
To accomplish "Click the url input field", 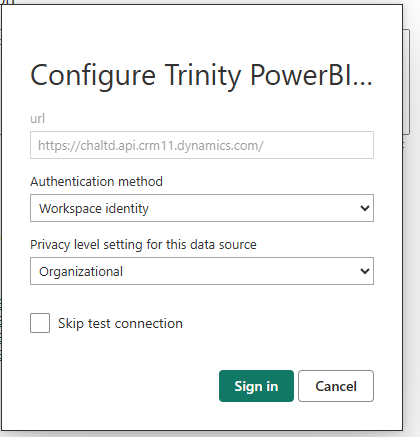I will click(202, 145).
